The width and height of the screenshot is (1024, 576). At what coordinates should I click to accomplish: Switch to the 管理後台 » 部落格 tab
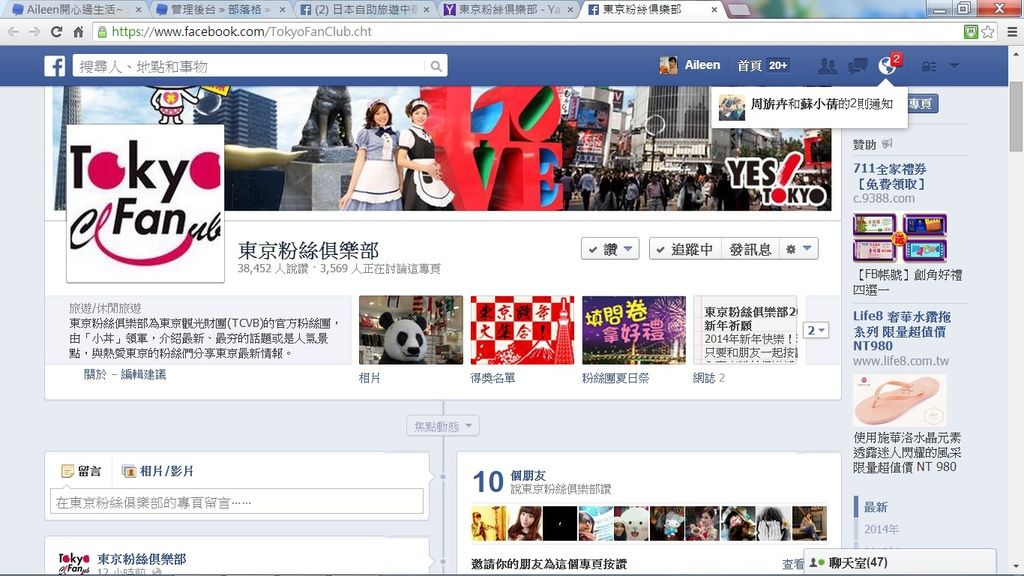pyautogui.click(x=220, y=10)
